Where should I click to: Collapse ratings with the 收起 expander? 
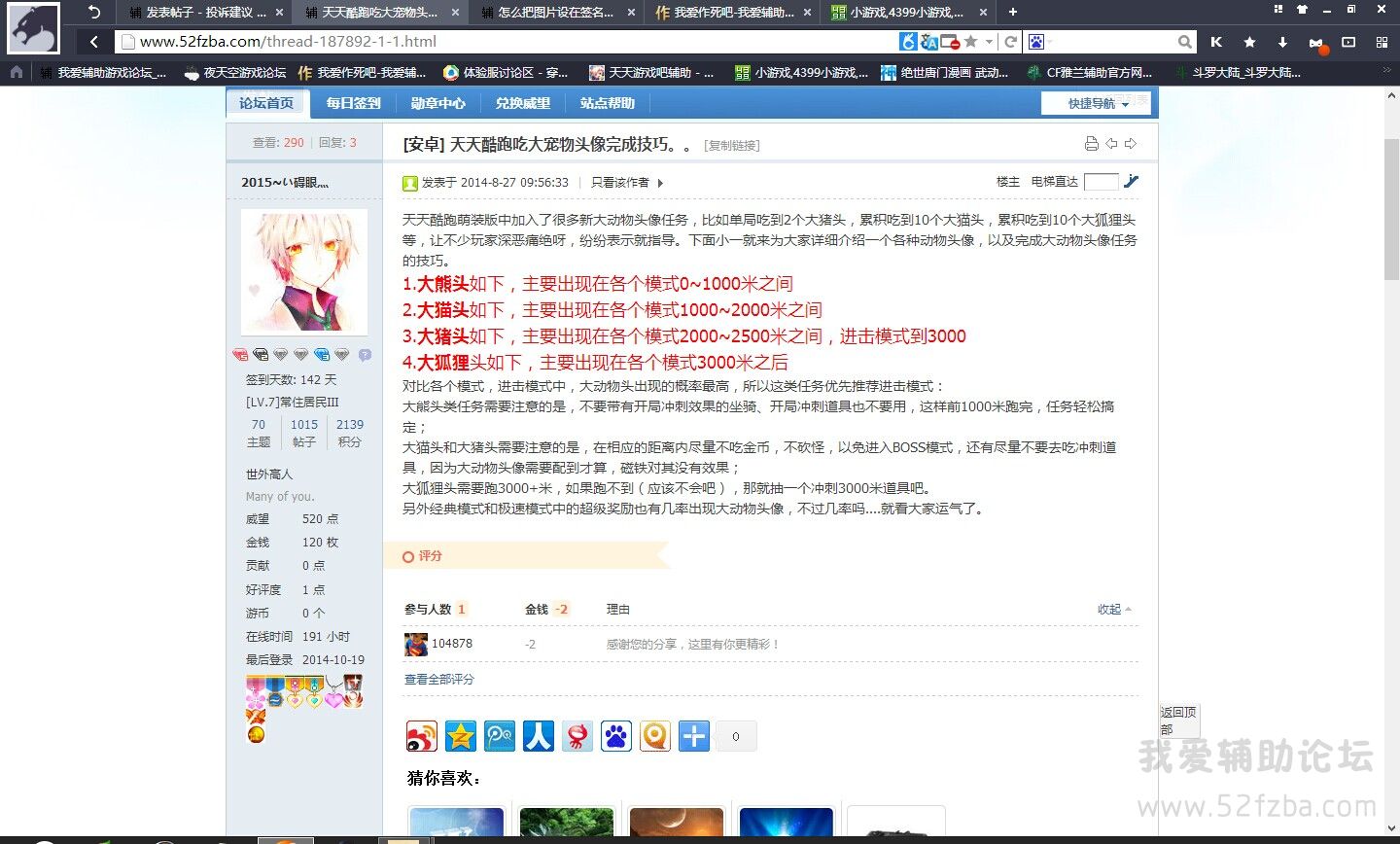[x=1114, y=609]
